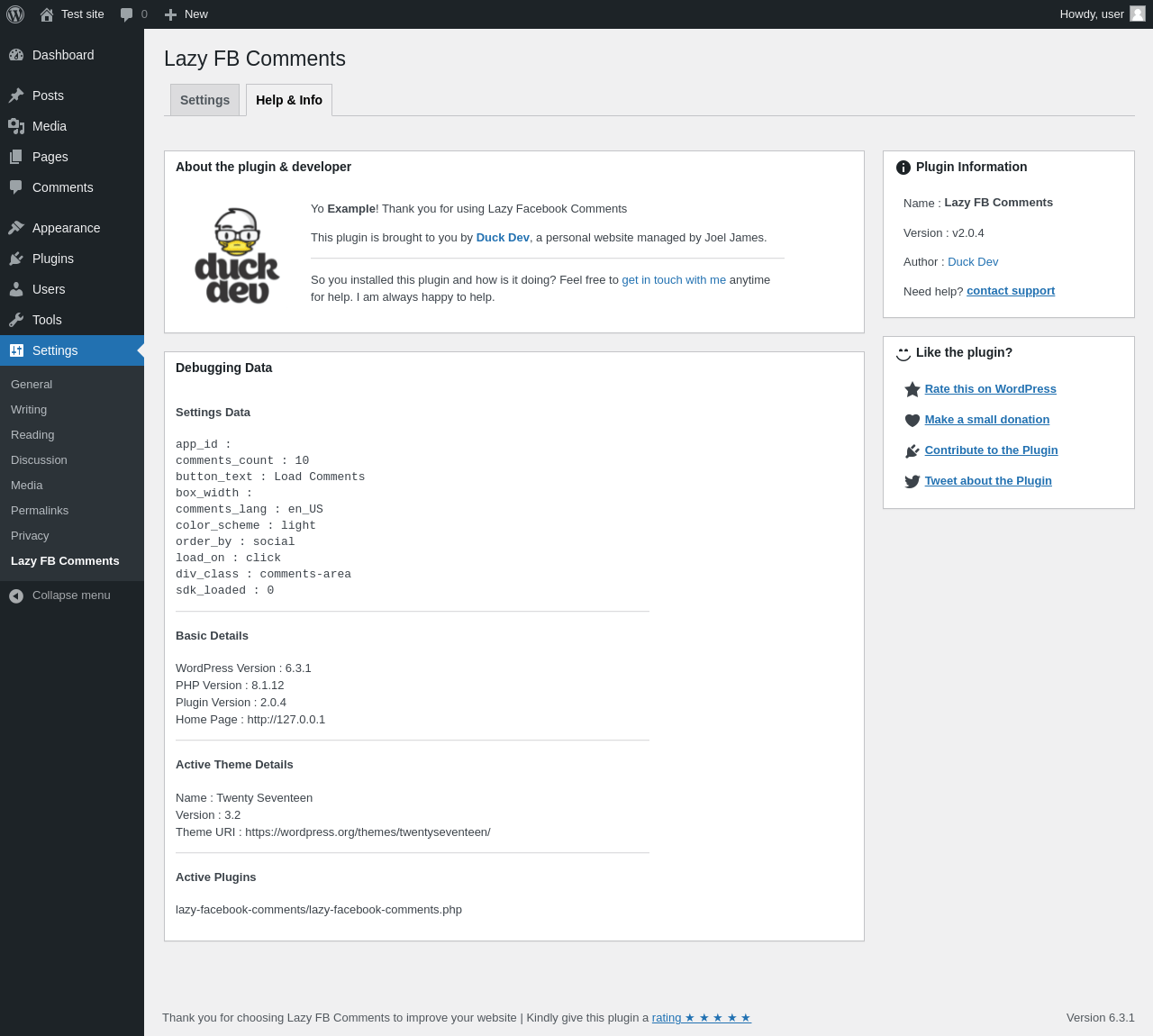This screenshot has width=1153, height=1036.
Task: Click the Theme URI line
Action: click(333, 832)
